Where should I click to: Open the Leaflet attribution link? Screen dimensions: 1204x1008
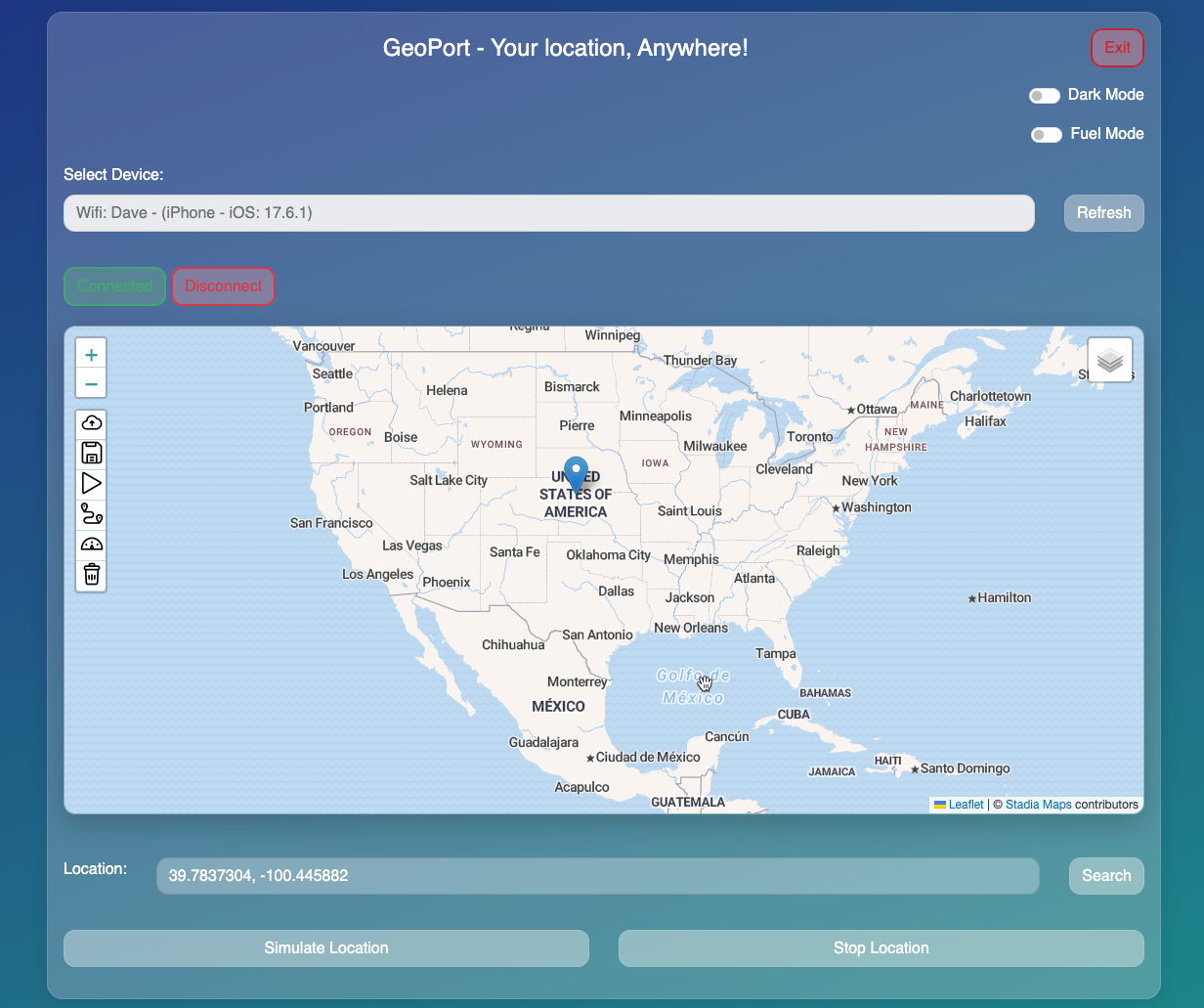(x=966, y=805)
